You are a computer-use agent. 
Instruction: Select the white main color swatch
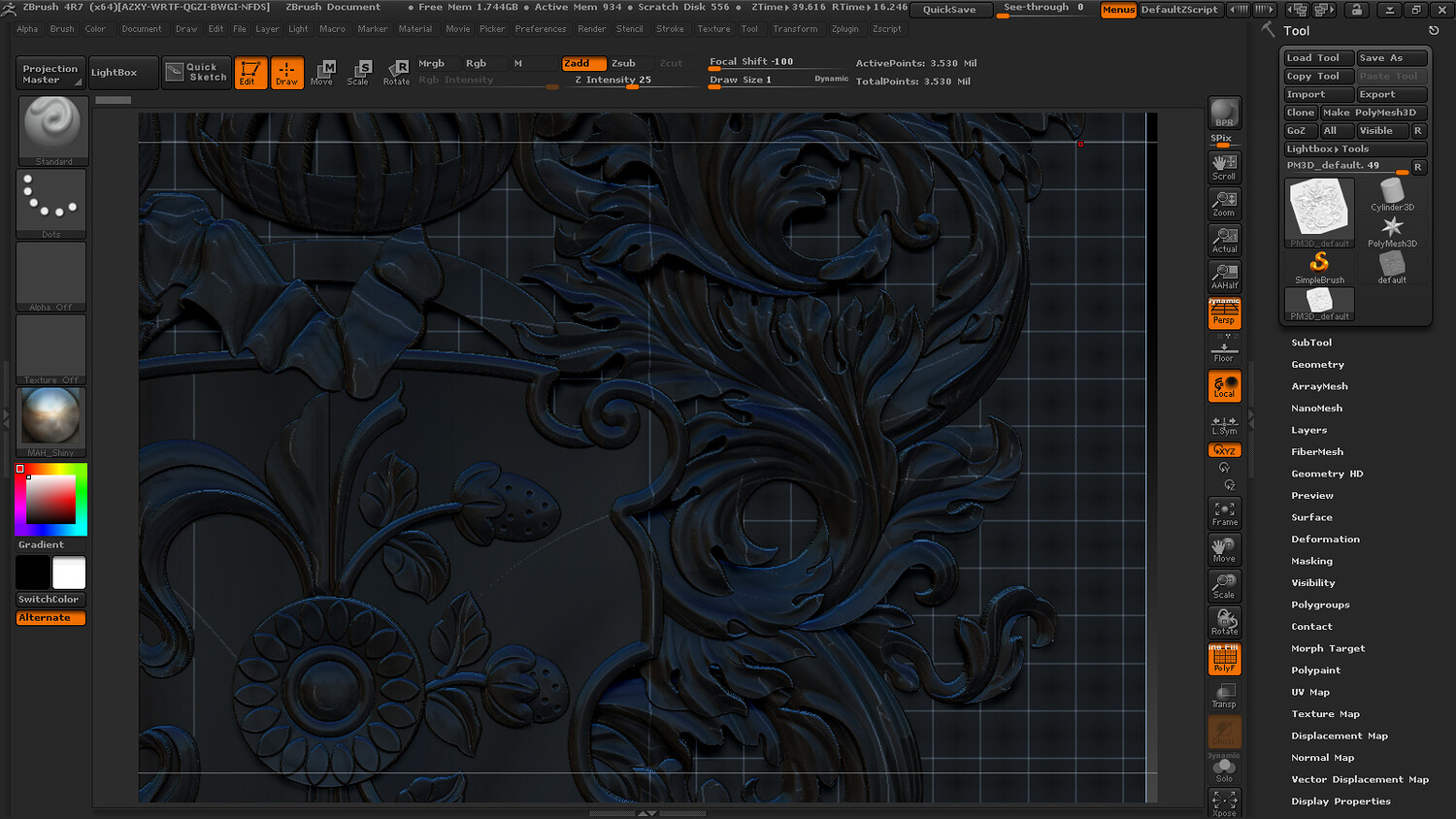(69, 573)
